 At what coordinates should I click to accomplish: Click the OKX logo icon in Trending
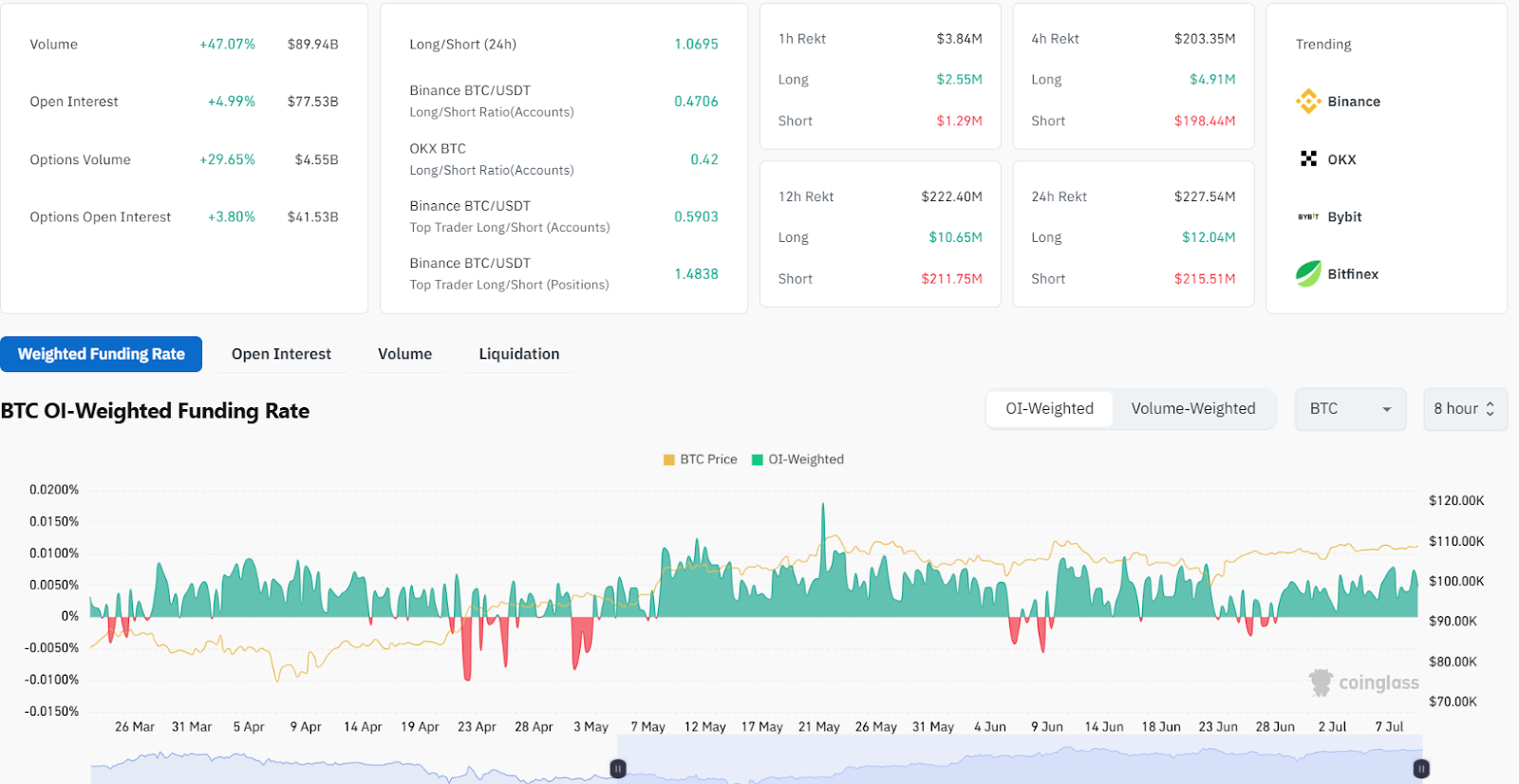1308,159
